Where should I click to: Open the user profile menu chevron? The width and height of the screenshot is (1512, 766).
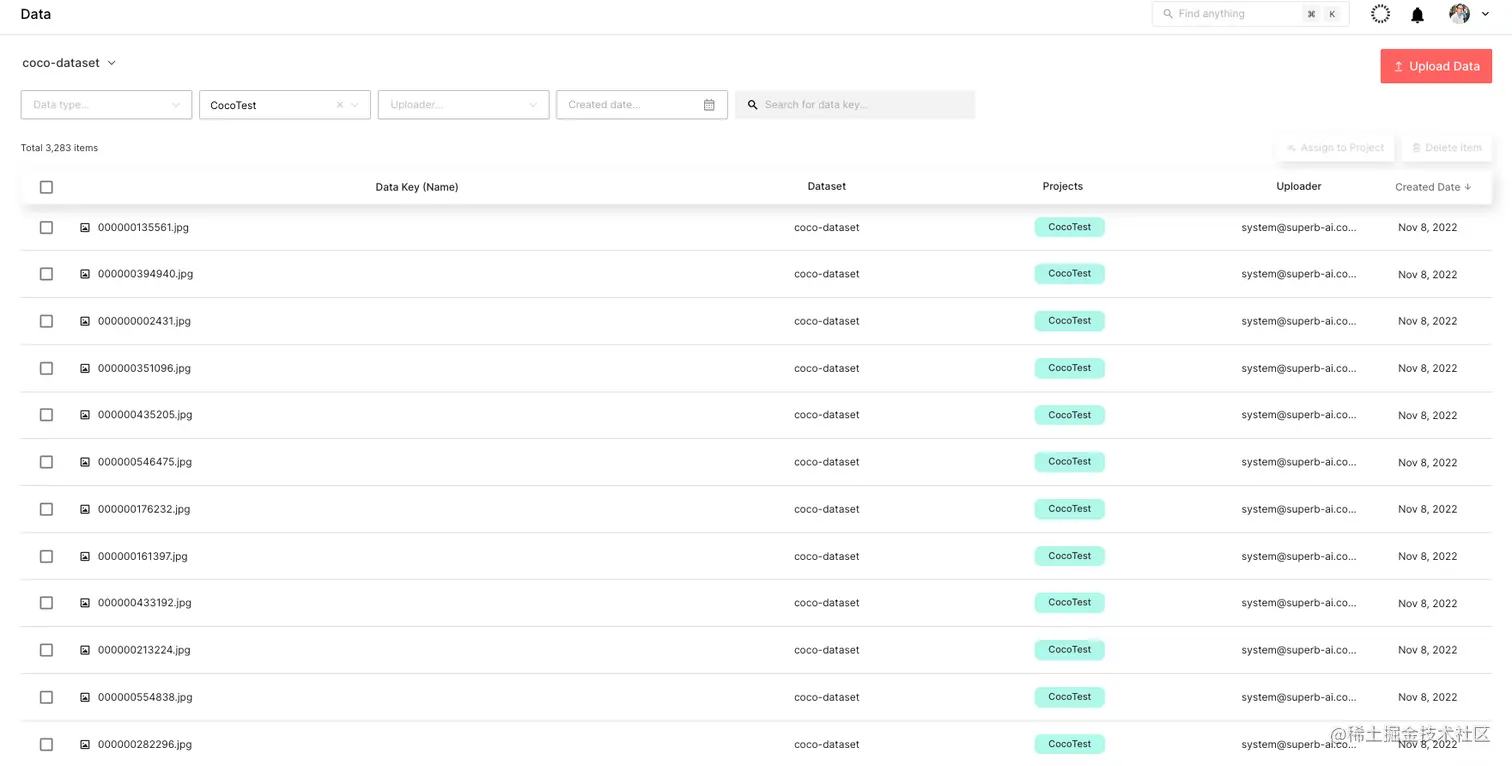click(x=1486, y=14)
